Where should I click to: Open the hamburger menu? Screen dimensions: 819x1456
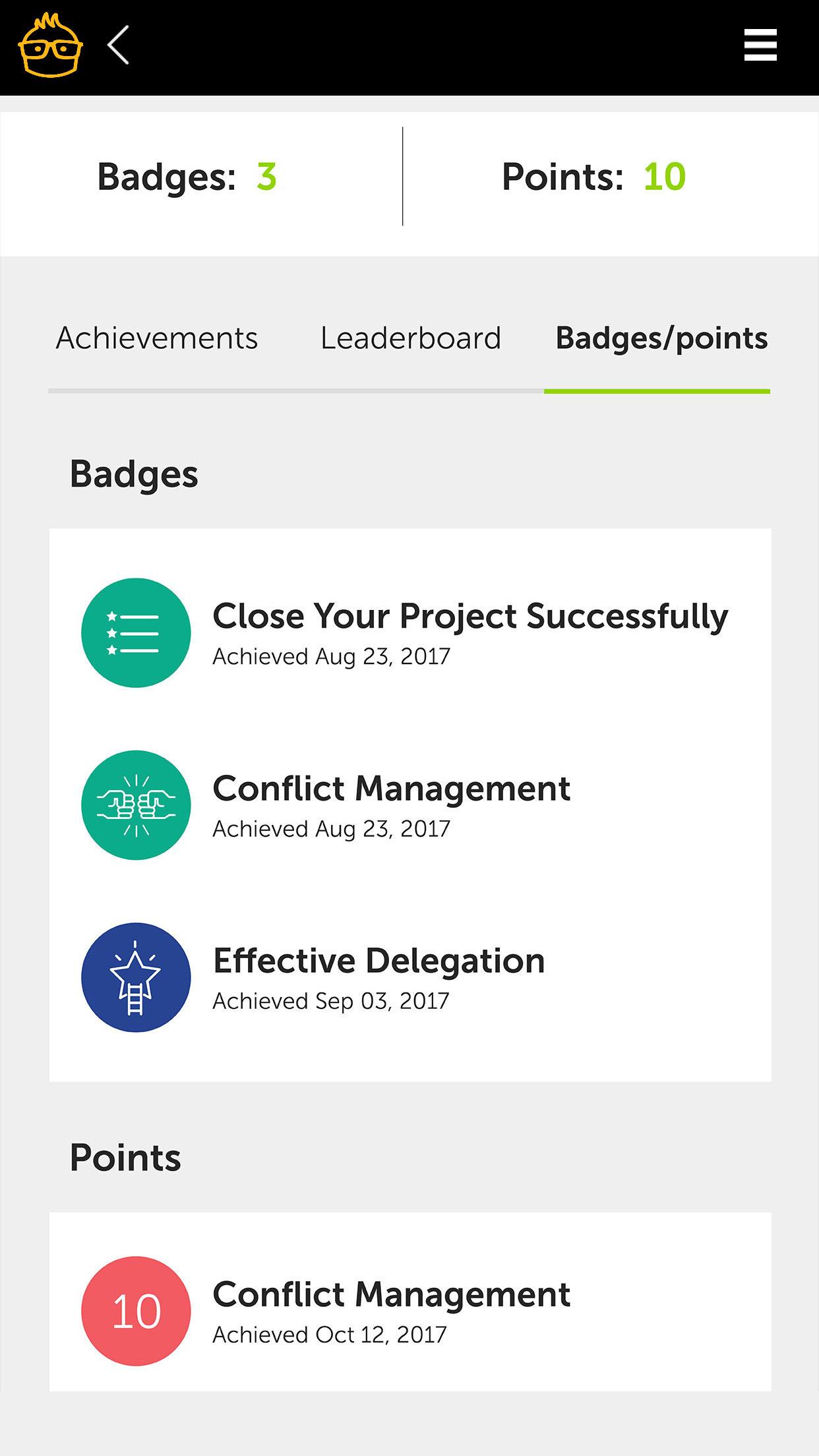[760, 45]
